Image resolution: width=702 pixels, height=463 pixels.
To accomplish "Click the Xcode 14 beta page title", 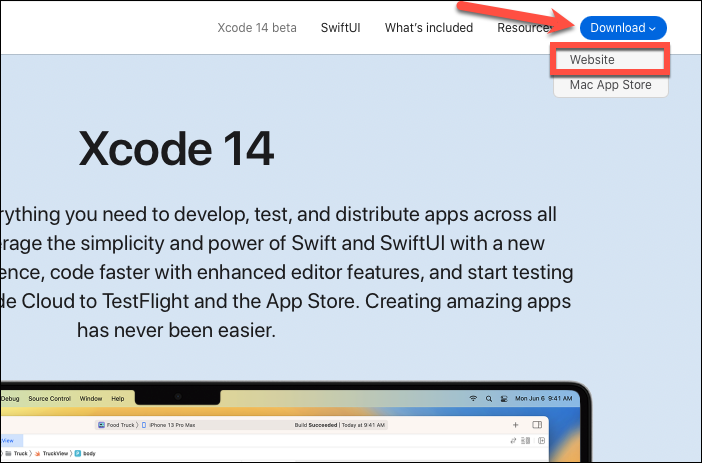I will pyautogui.click(x=257, y=28).
